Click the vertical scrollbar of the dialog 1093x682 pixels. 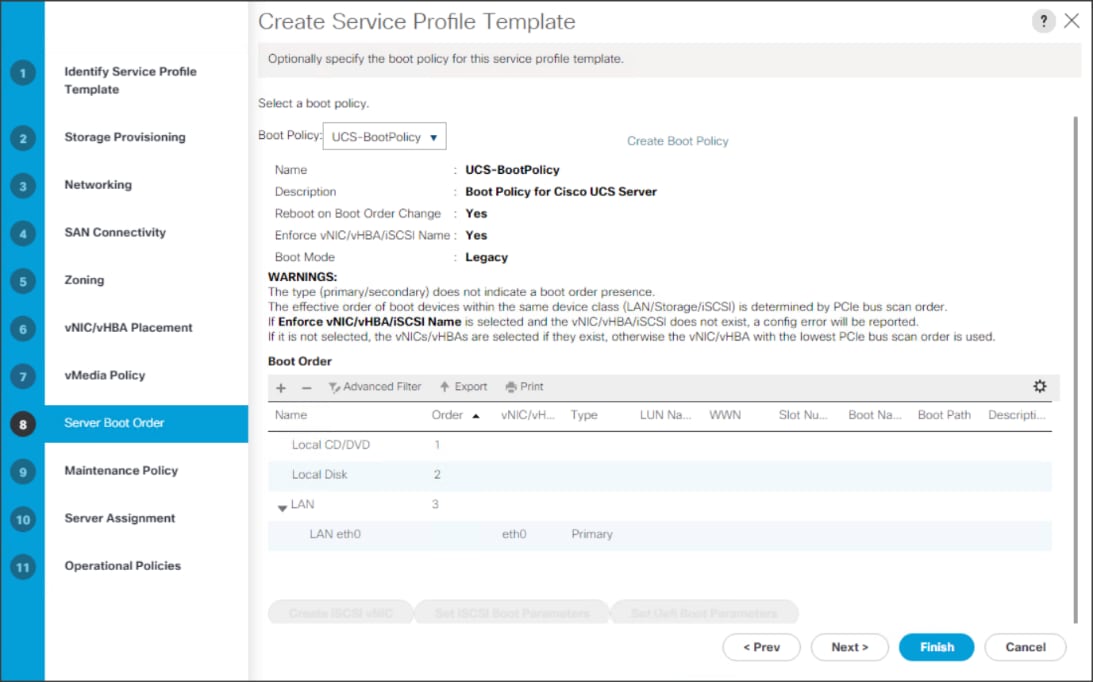(x=1076, y=360)
